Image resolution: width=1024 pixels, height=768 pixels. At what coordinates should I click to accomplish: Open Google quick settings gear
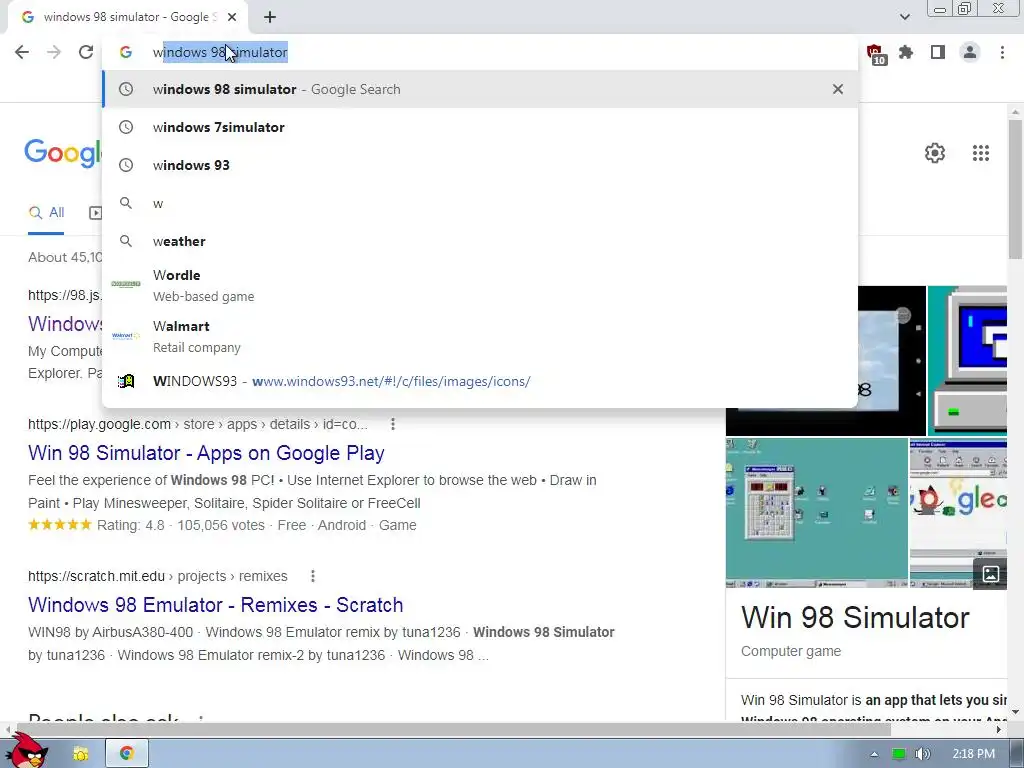coord(935,153)
